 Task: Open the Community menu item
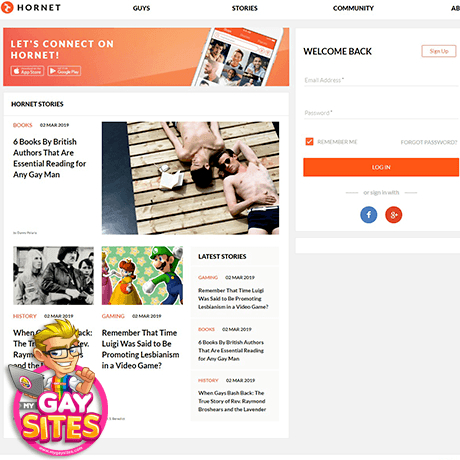click(x=353, y=8)
